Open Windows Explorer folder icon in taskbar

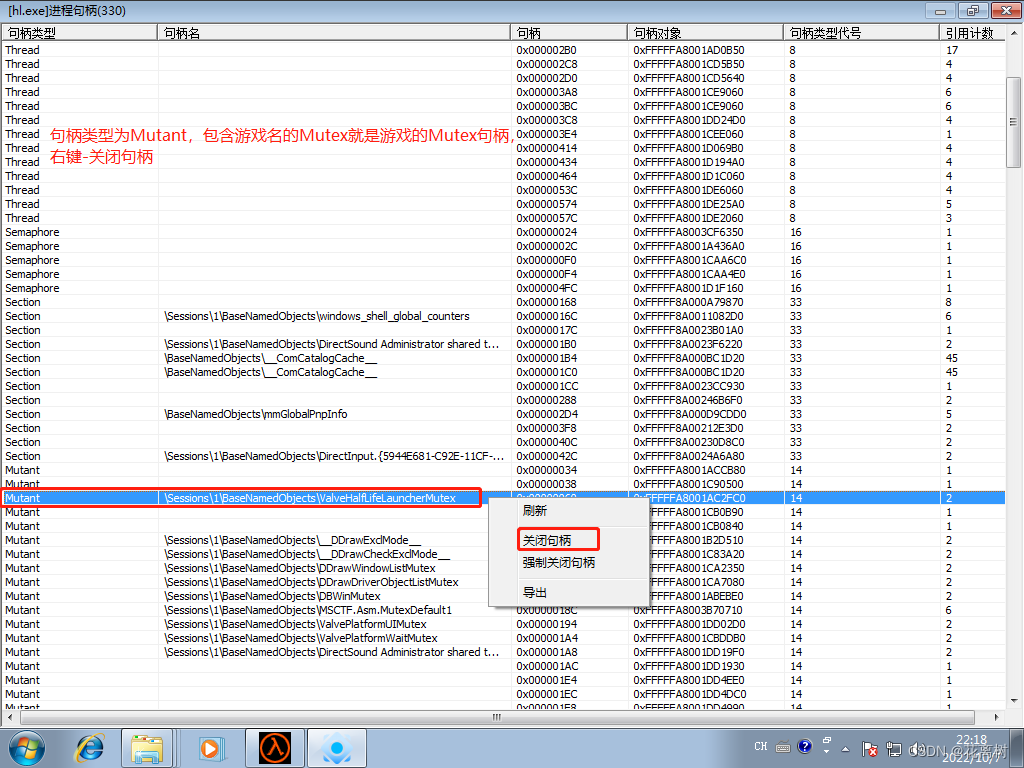(147, 748)
